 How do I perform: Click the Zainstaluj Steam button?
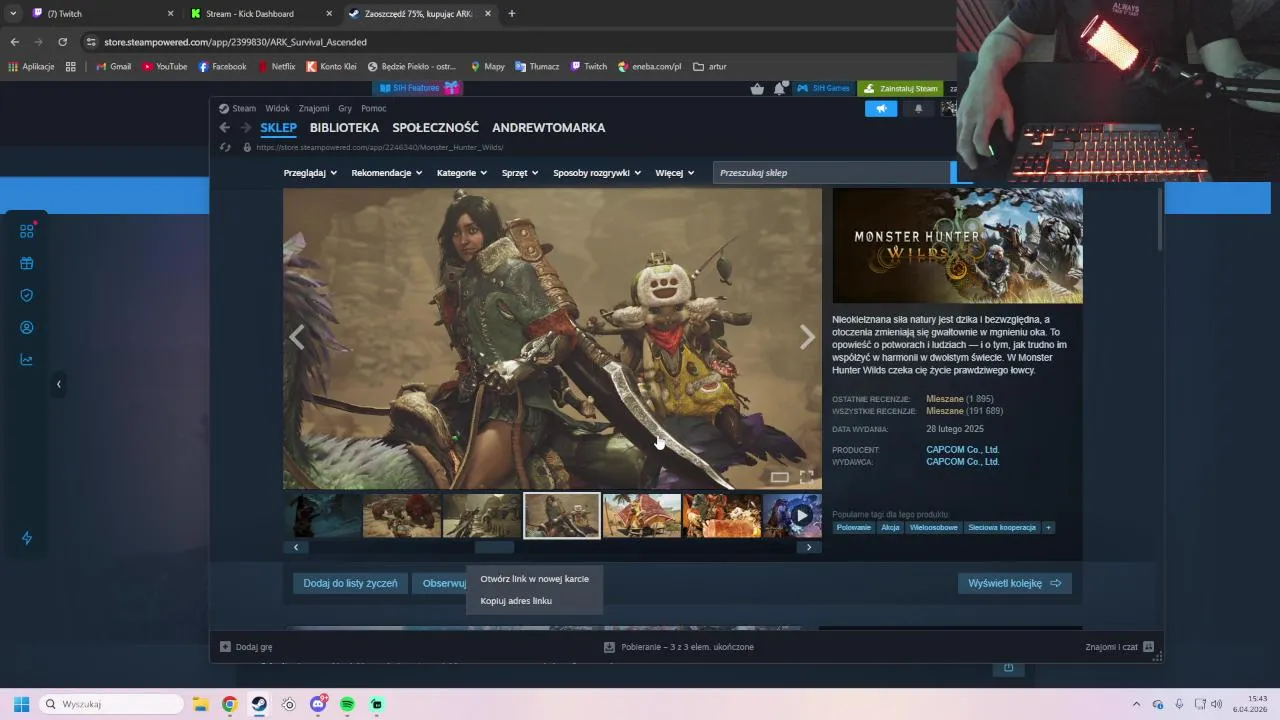click(x=900, y=88)
